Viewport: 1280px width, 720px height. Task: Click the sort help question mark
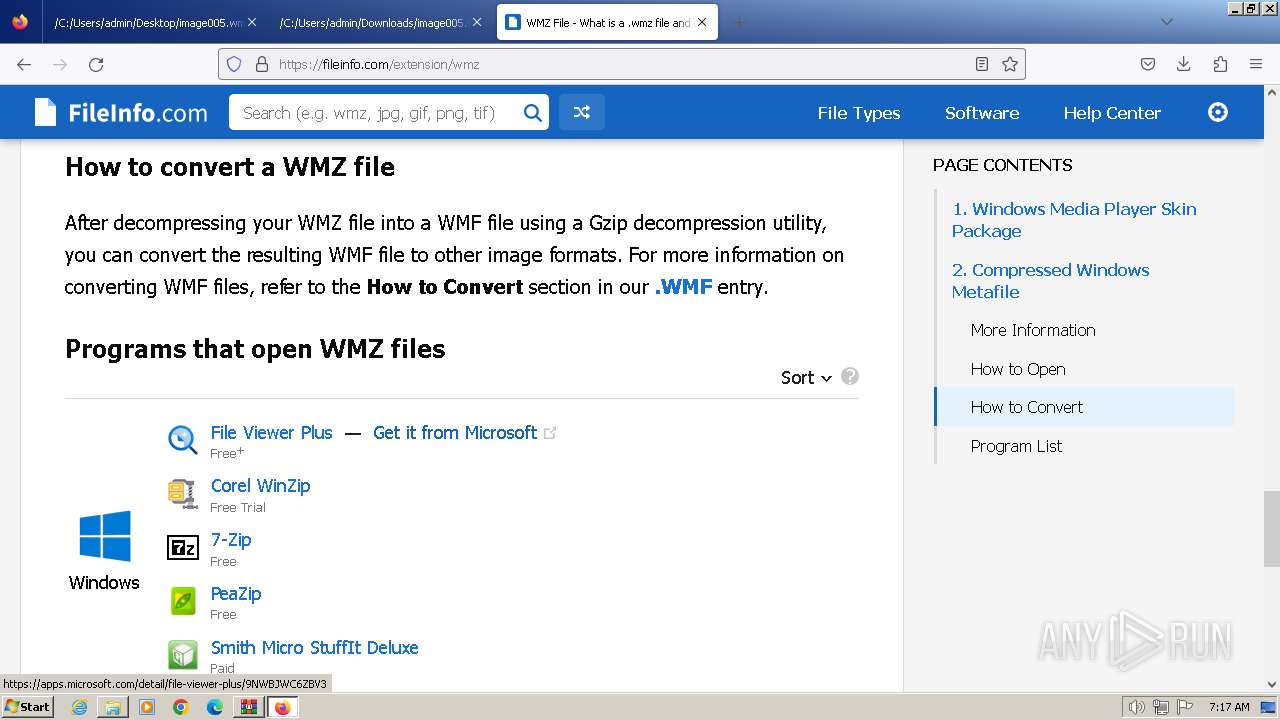pos(850,377)
